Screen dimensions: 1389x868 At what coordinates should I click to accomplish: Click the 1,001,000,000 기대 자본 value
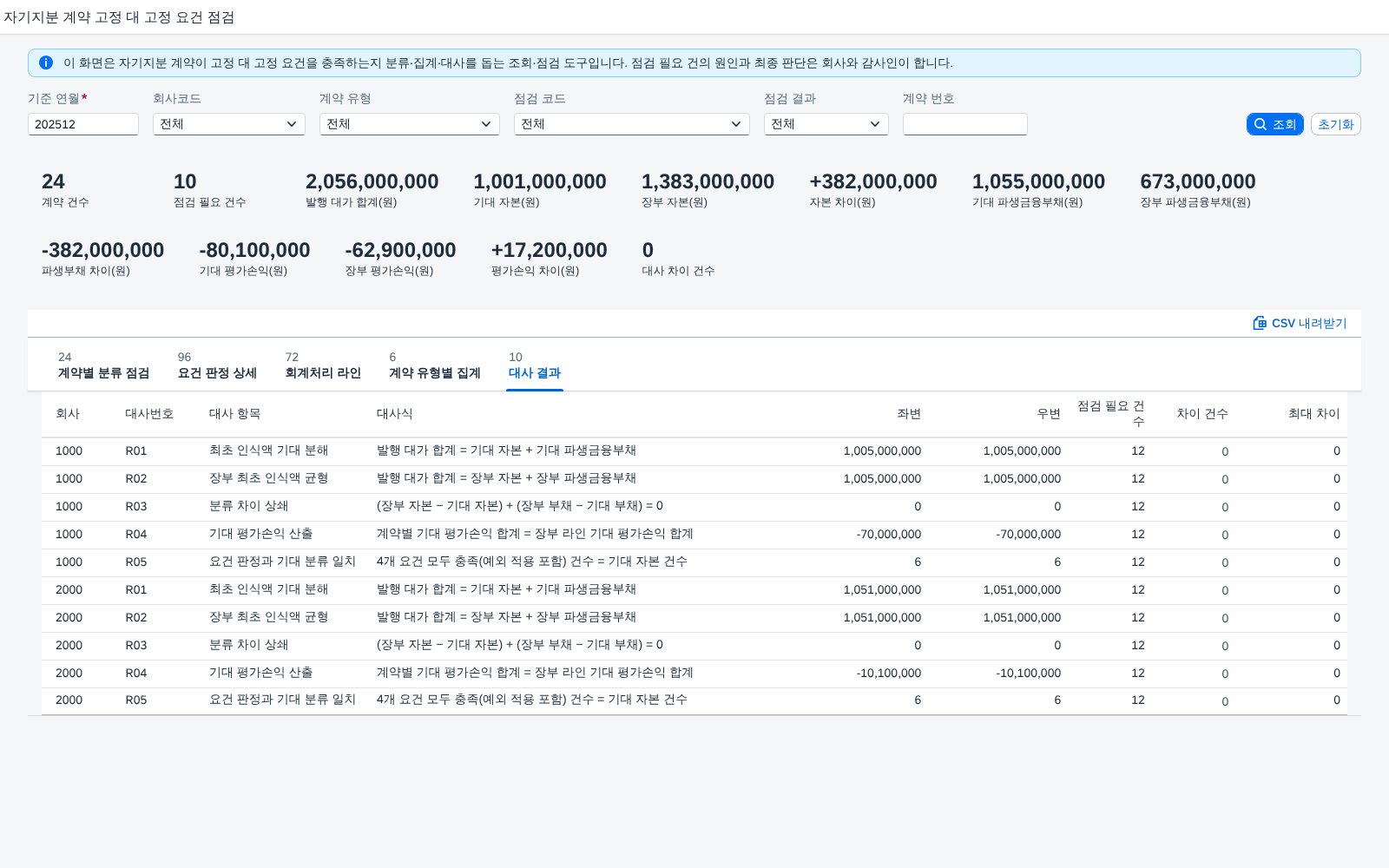point(540,181)
